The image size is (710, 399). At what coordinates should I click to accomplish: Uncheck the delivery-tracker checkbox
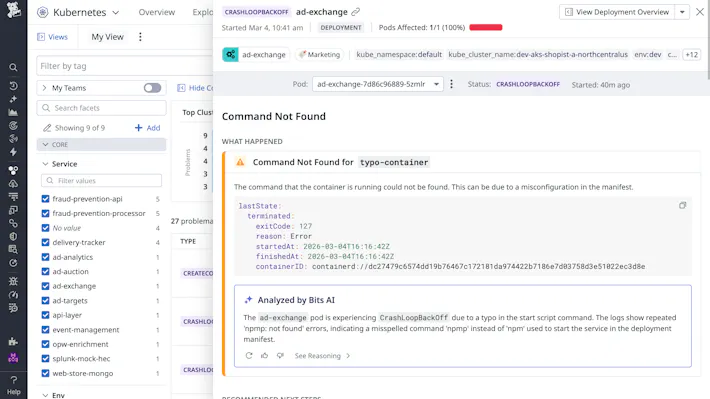point(45,242)
